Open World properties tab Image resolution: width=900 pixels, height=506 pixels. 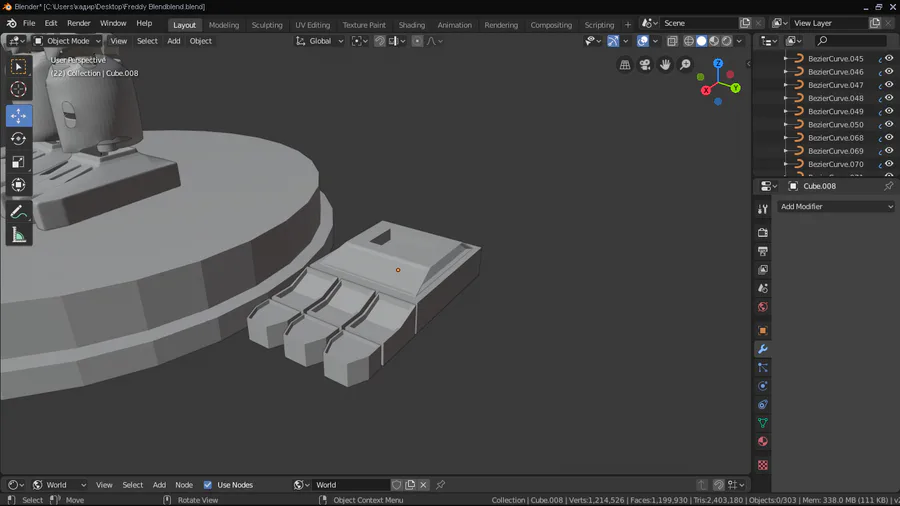(763, 307)
